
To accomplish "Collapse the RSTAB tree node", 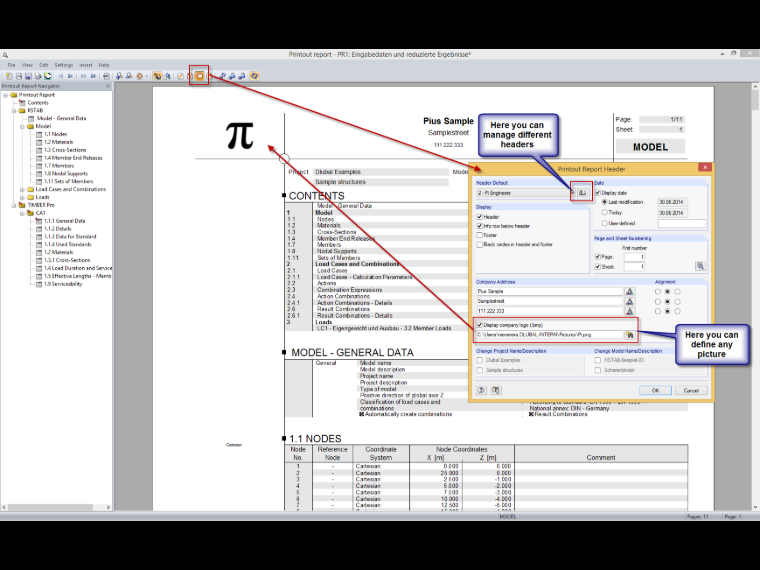I will 14,111.
